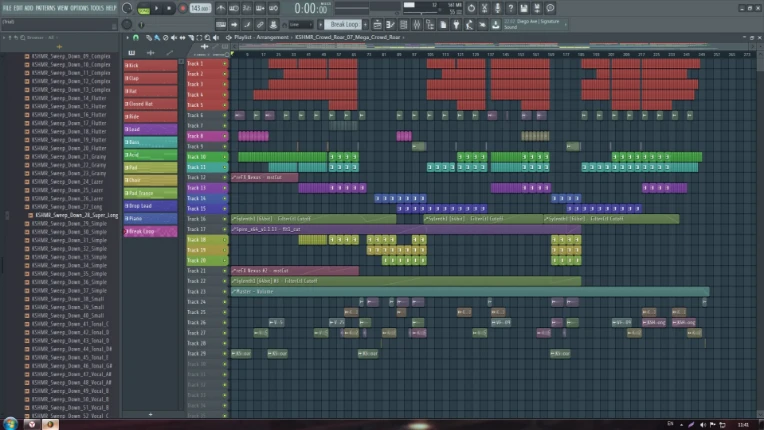Select the Playback speaker tool in playlist
Screen dimensions: 764x430
coord(216,37)
